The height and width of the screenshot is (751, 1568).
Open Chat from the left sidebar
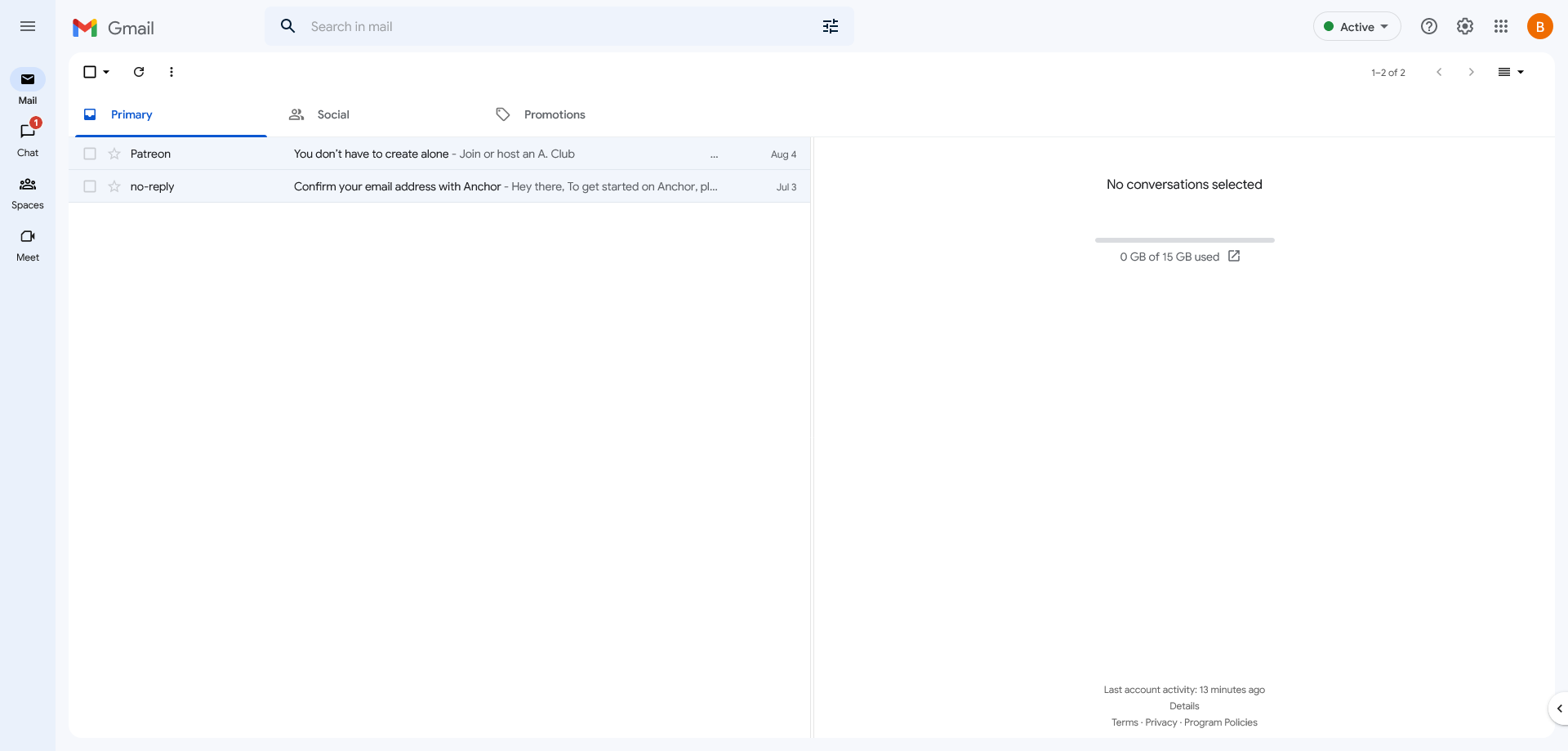pos(27,133)
